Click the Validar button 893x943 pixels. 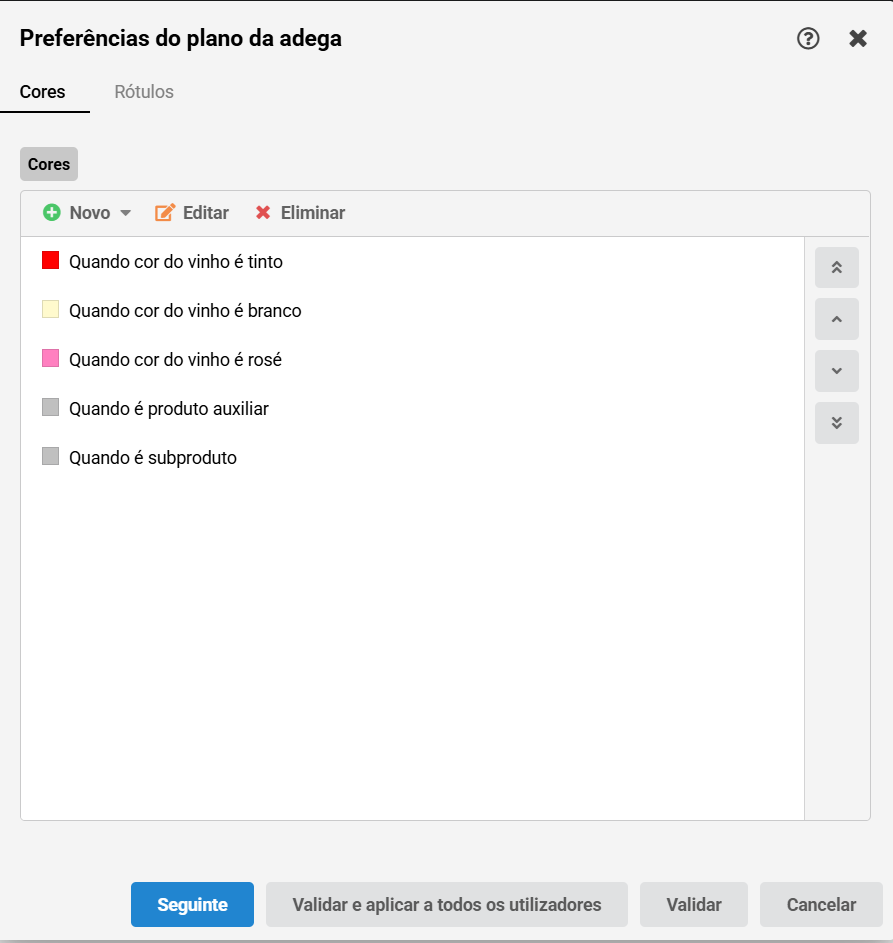[694, 904]
